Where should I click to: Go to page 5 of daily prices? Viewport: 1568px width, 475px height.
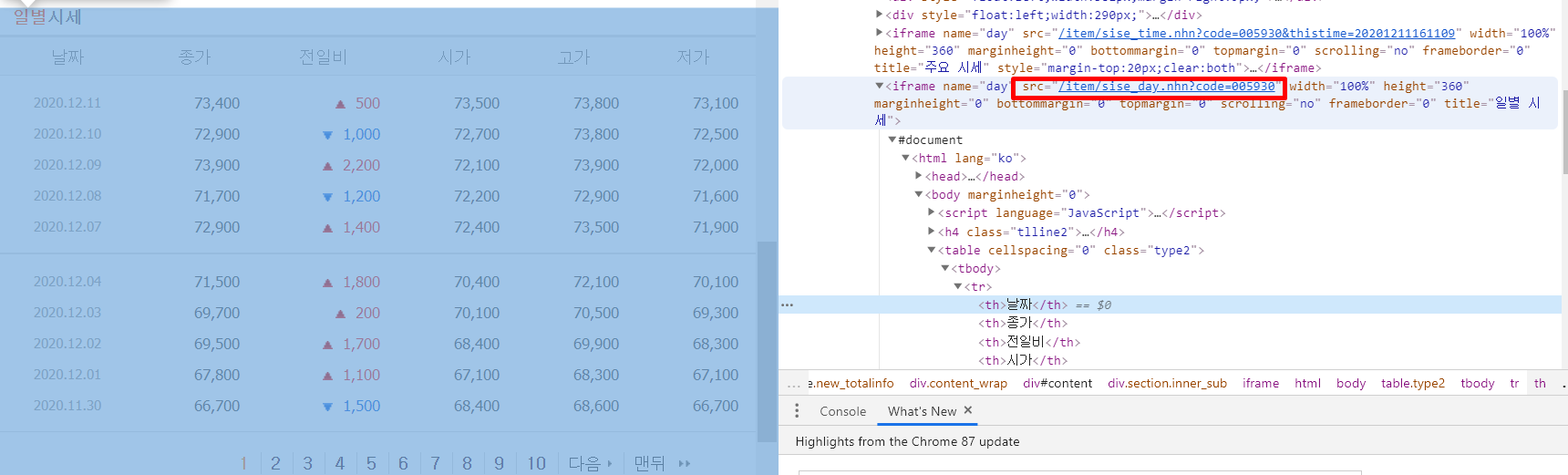(371, 463)
